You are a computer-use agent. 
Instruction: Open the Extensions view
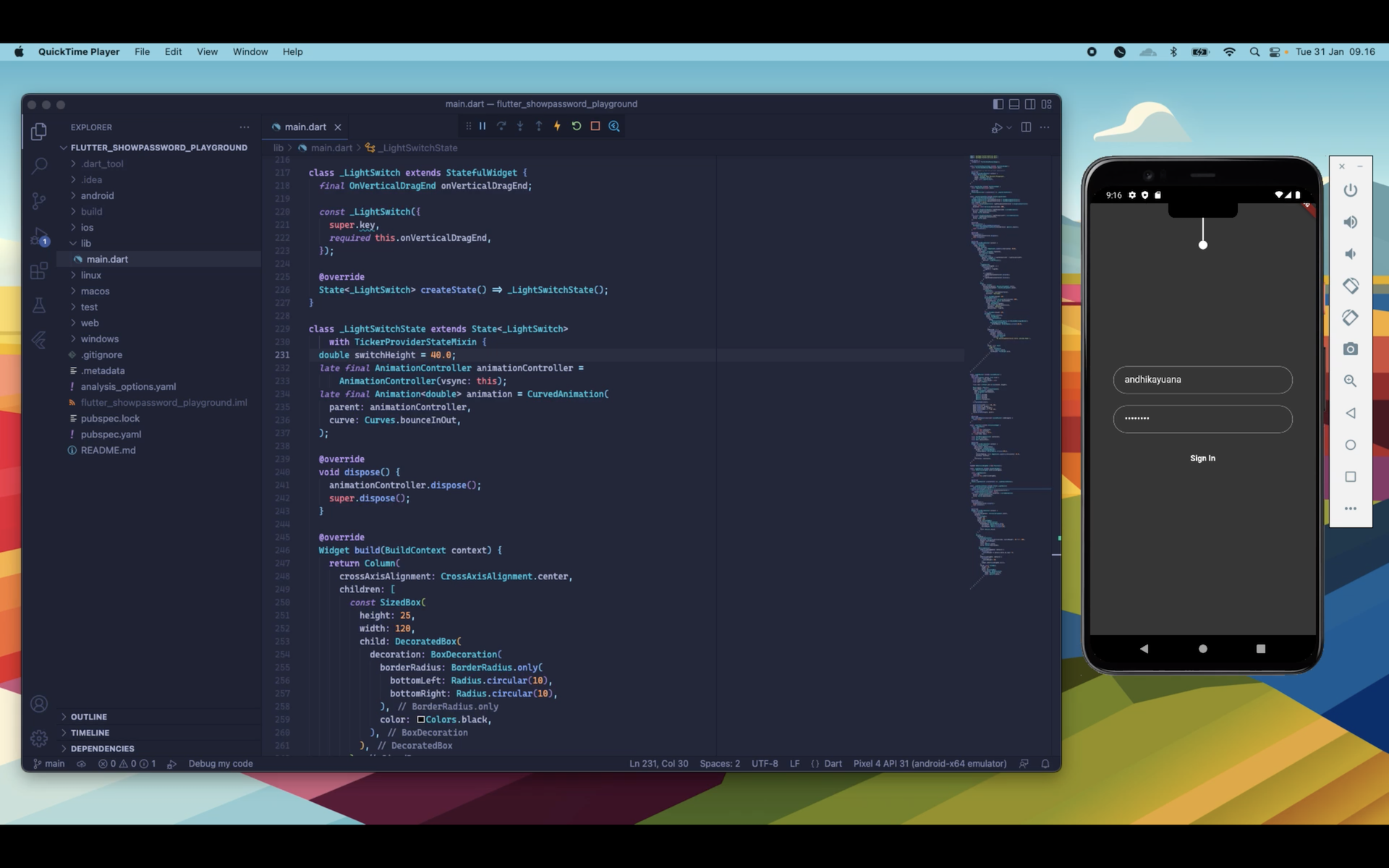pyautogui.click(x=39, y=271)
